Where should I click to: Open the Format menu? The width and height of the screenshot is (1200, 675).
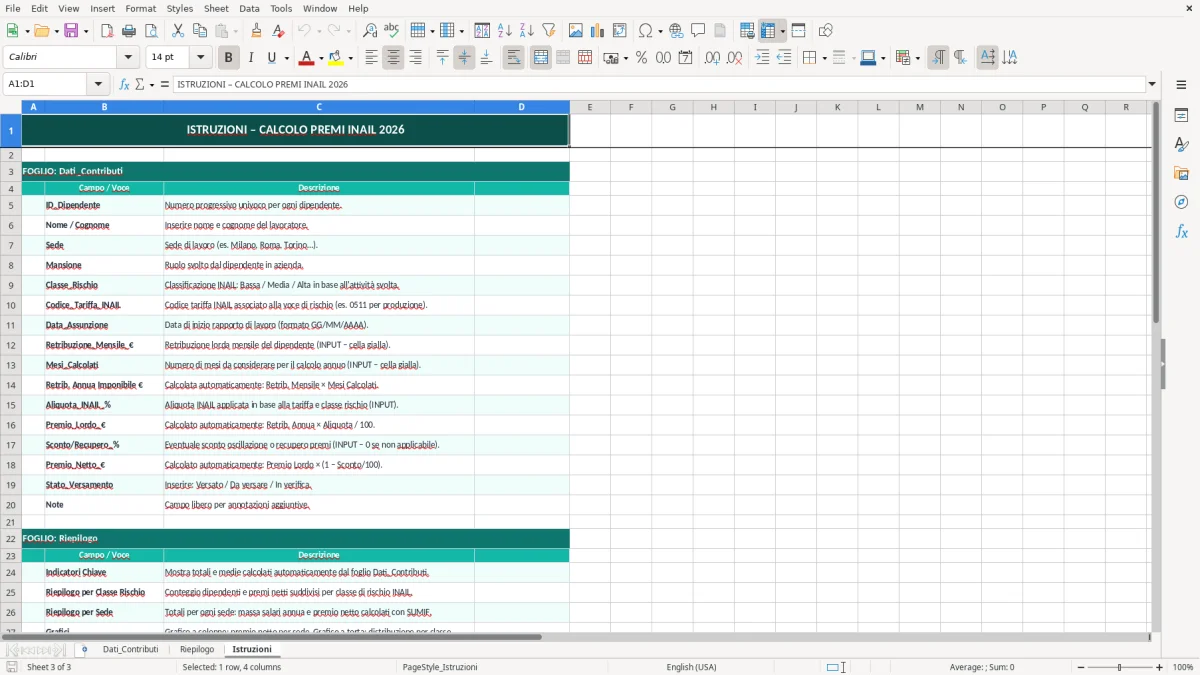pos(140,8)
